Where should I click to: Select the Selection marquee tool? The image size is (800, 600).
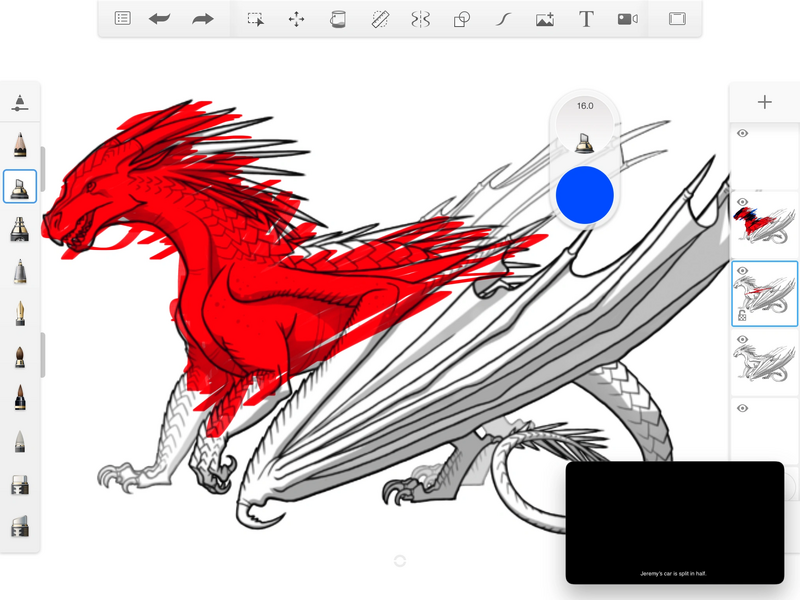click(x=256, y=19)
